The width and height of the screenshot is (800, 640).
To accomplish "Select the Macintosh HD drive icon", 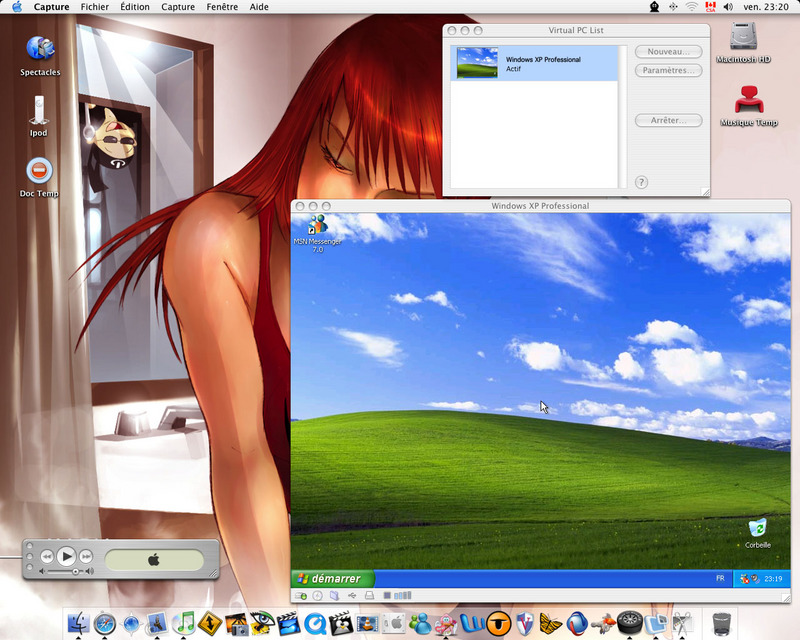I will [743, 43].
